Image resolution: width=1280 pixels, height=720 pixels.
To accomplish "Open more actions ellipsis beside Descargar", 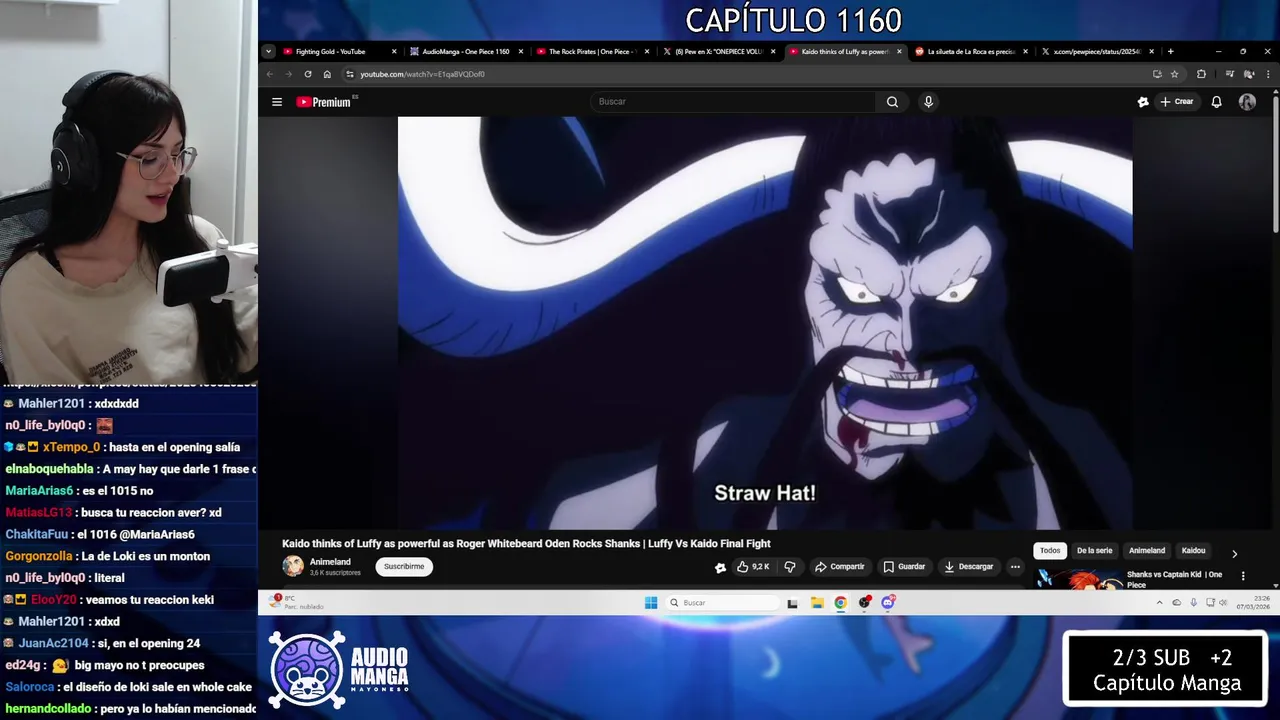I will click(x=1015, y=567).
